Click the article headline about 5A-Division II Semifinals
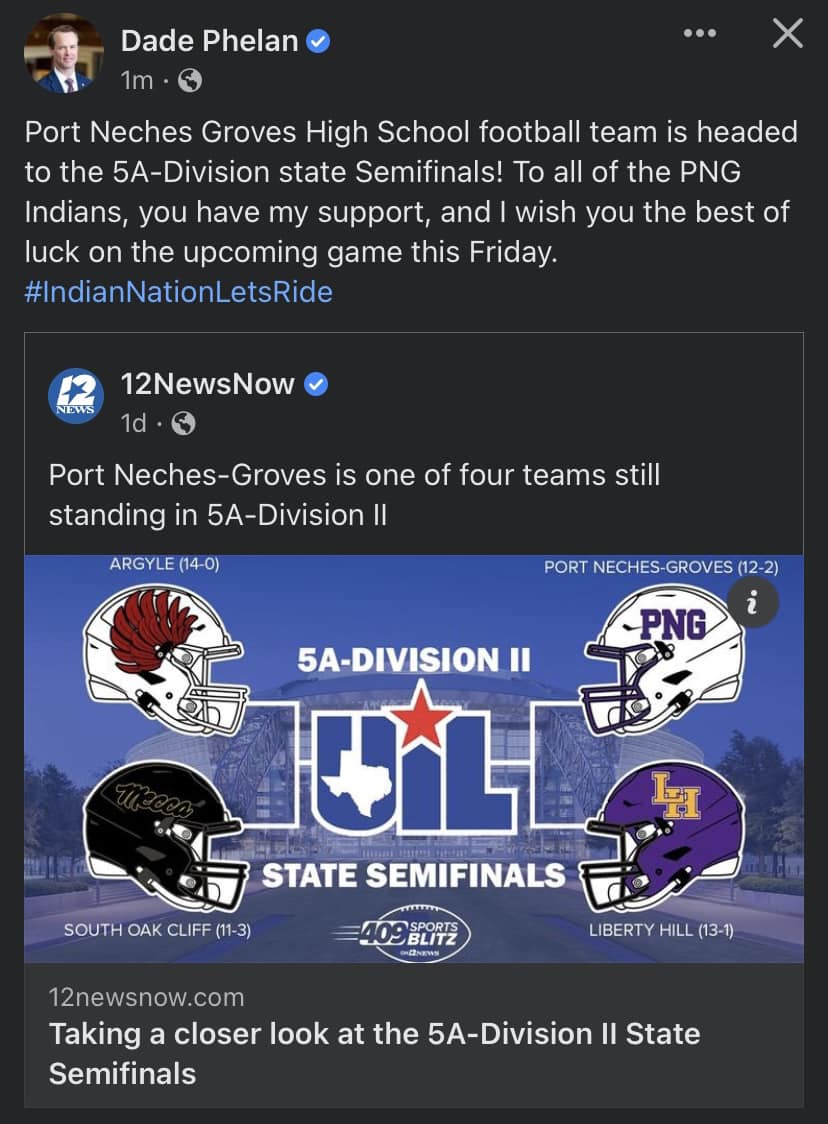This screenshot has height=1124, width=828. click(x=374, y=1054)
